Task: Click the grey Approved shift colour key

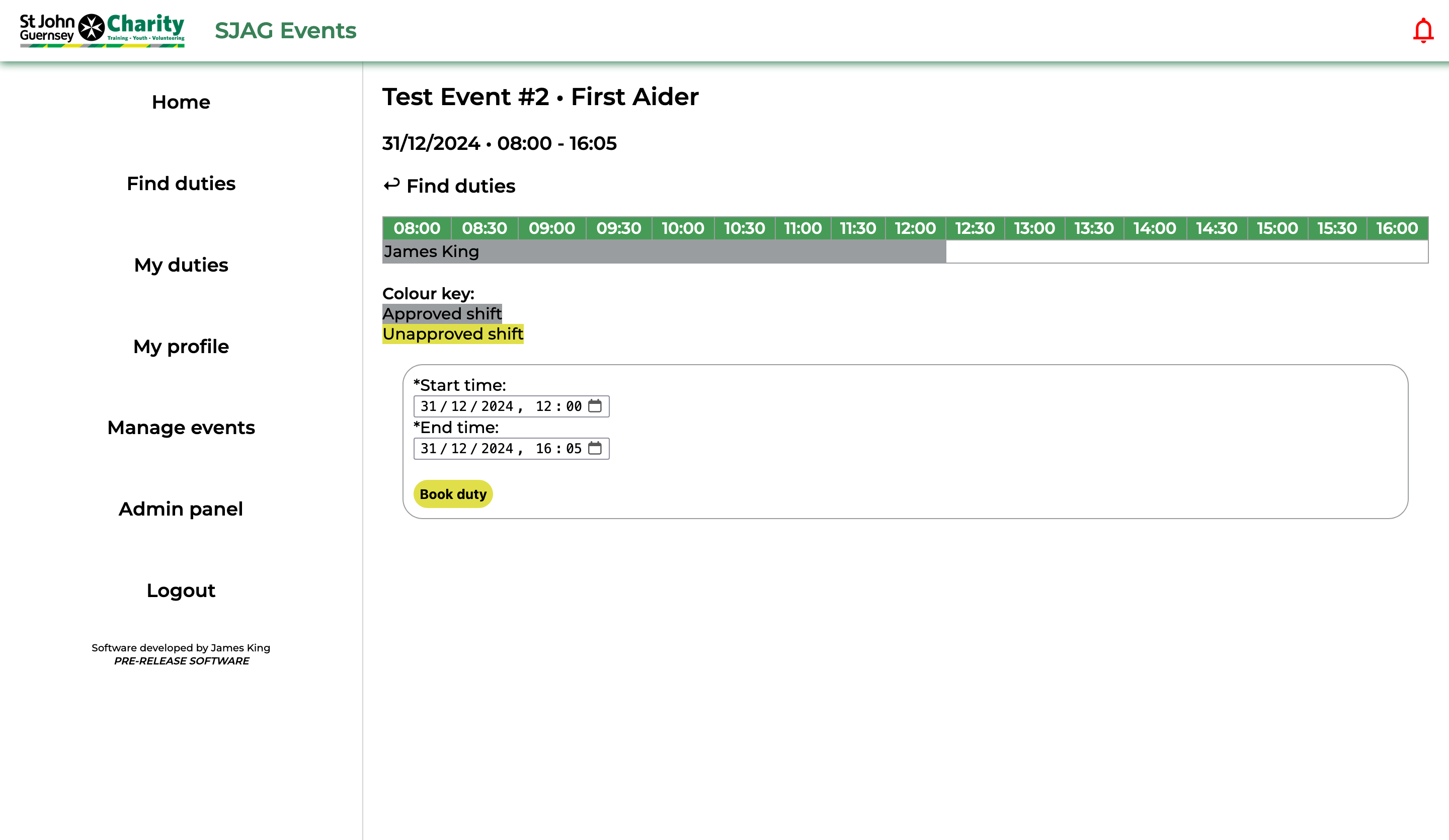Action: click(x=442, y=314)
